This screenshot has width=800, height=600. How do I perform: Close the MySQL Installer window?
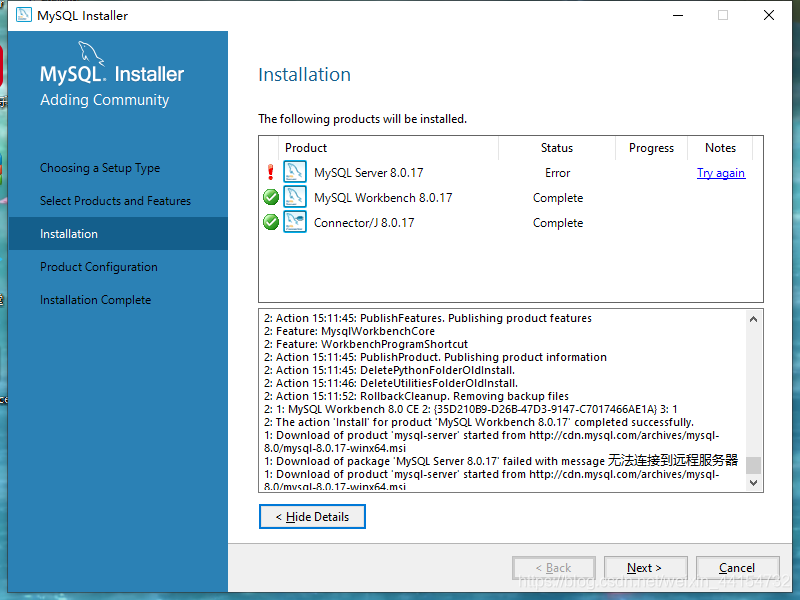tap(769, 15)
